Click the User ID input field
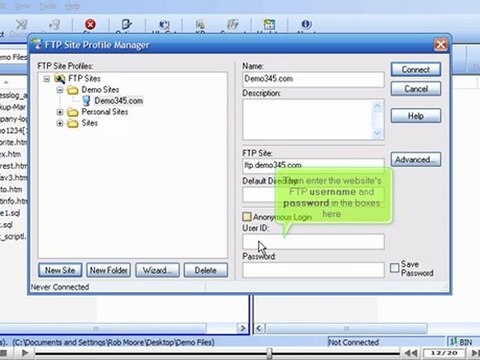This screenshot has width=480, height=360. click(313, 242)
